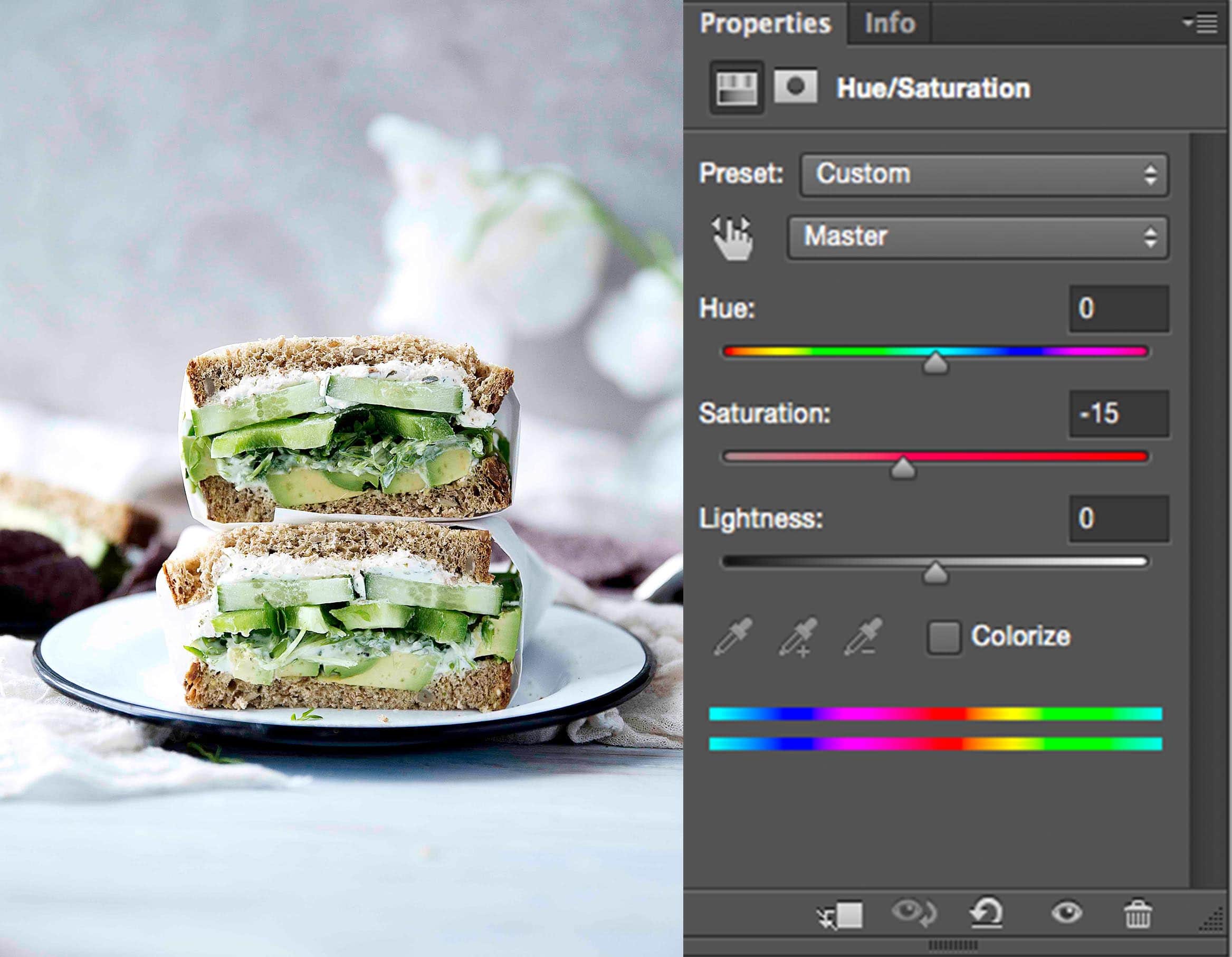1232x957 pixels.
Task: Select the layer mask icon
Action: tap(795, 87)
